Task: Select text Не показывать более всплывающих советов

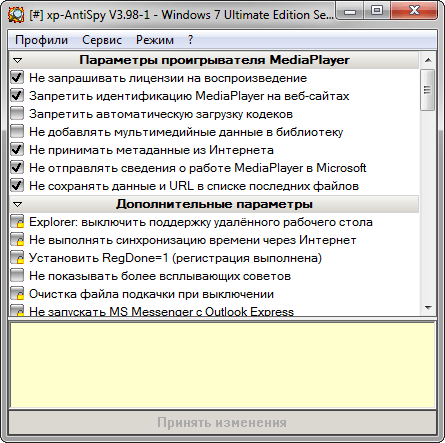Action: [x=160, y=276]
